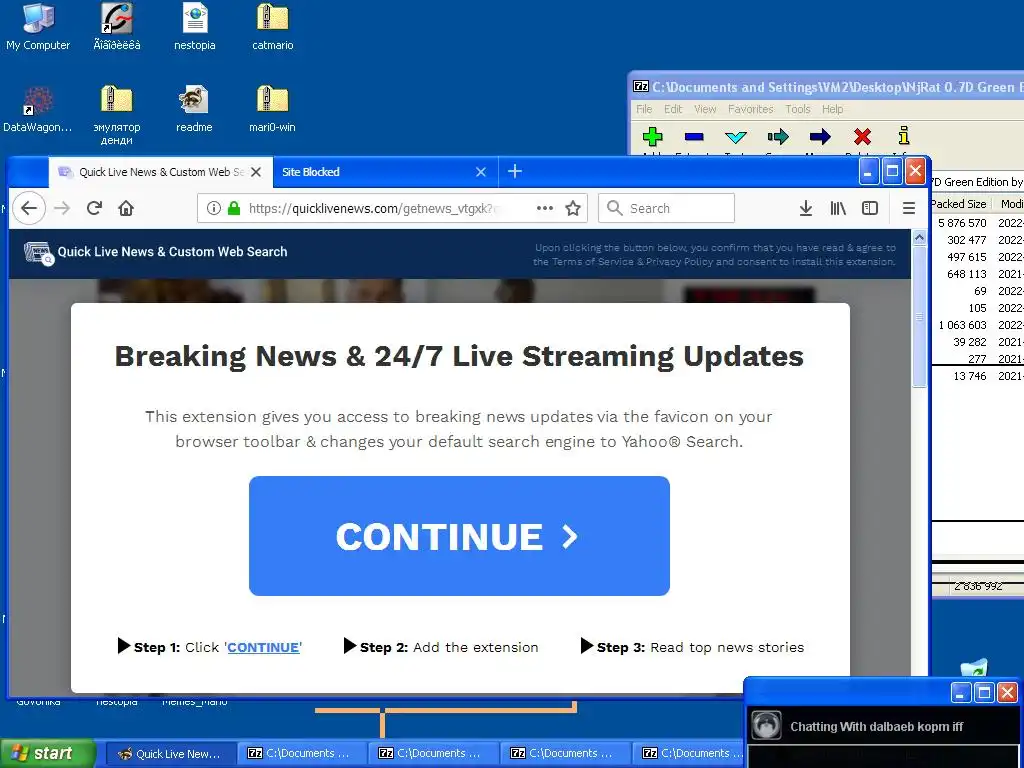
Task: Click the 7-Zip Extract blue minus icon
Action: (694, 137)
